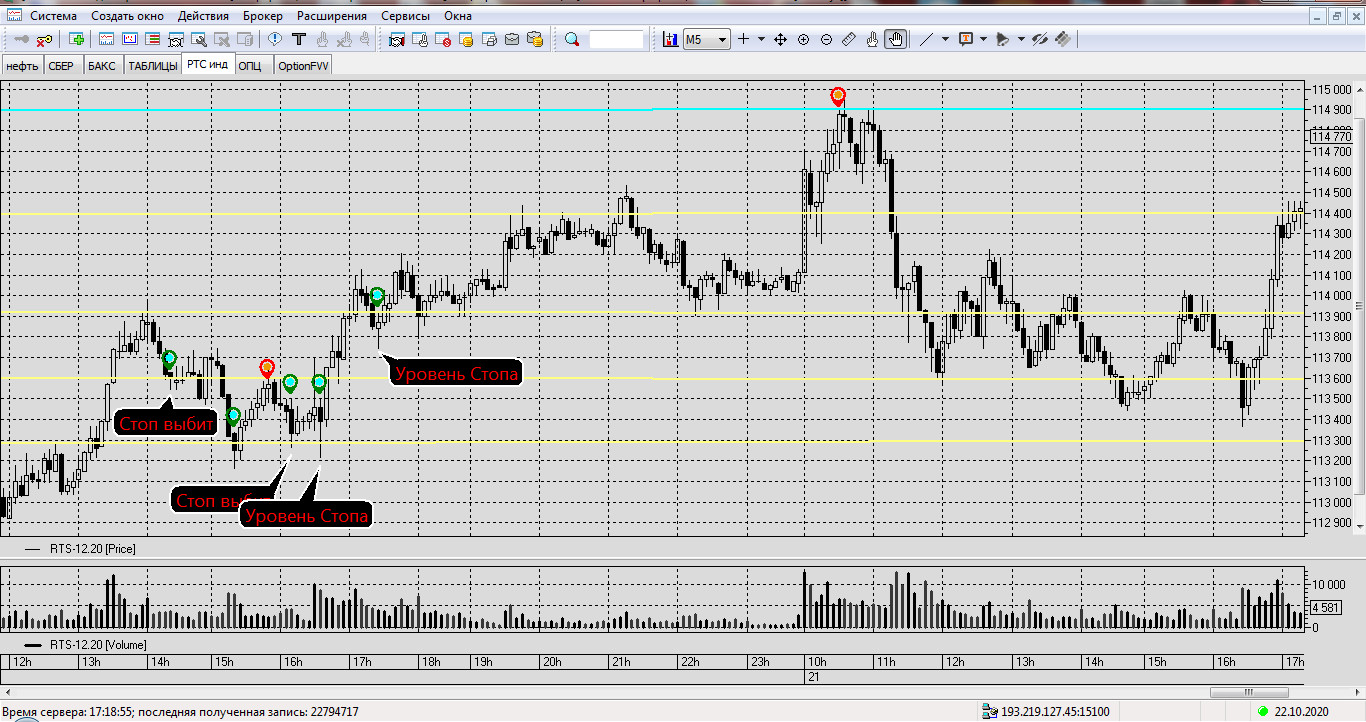Image resolution: width=1366 pixels, height=722 pixels.
Task: Click the window with gold coins icon
Action: click(466, 40)
